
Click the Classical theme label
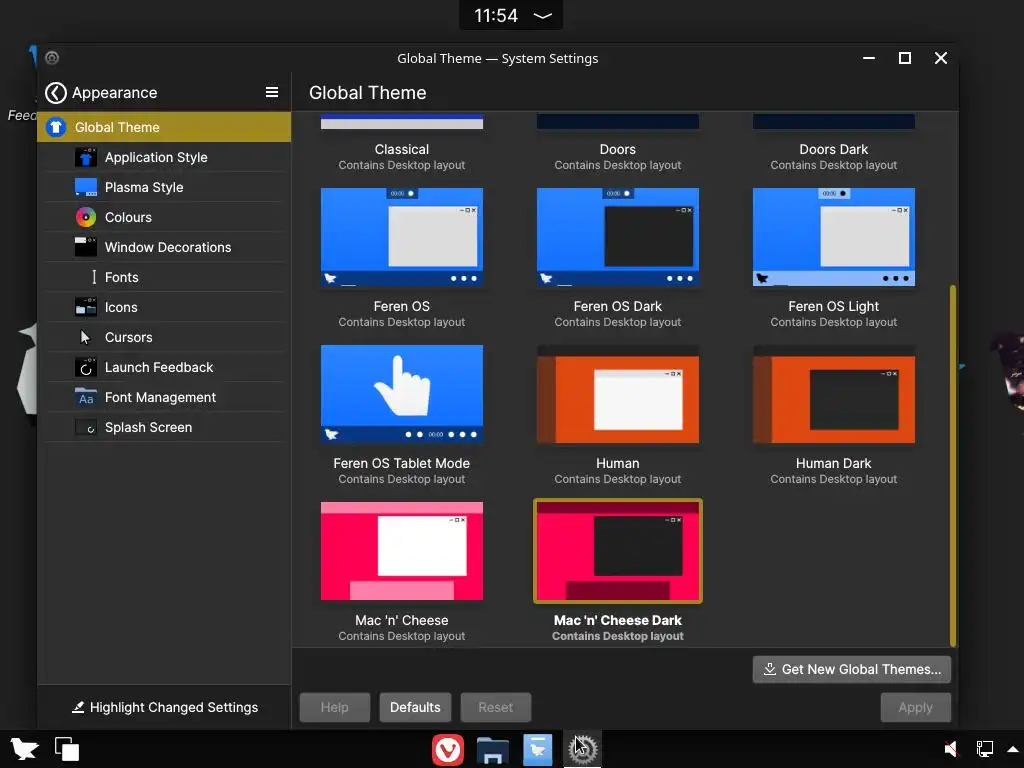tap(402, 150)
